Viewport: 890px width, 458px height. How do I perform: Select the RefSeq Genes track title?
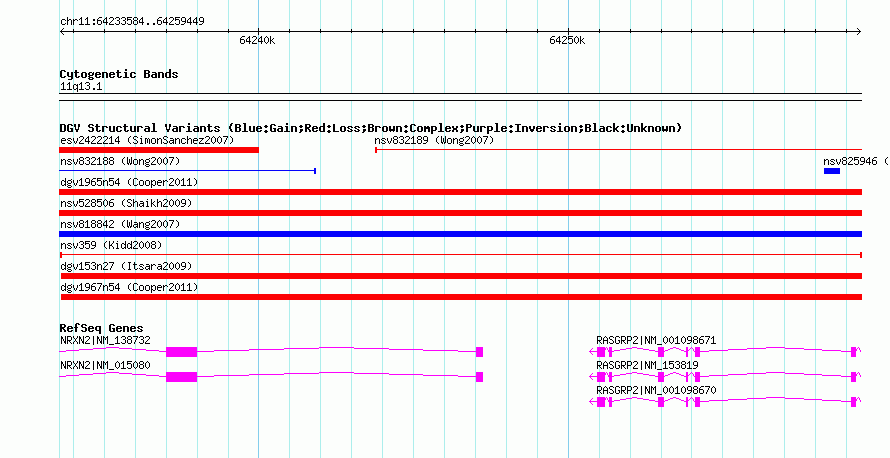coord(101,328)
